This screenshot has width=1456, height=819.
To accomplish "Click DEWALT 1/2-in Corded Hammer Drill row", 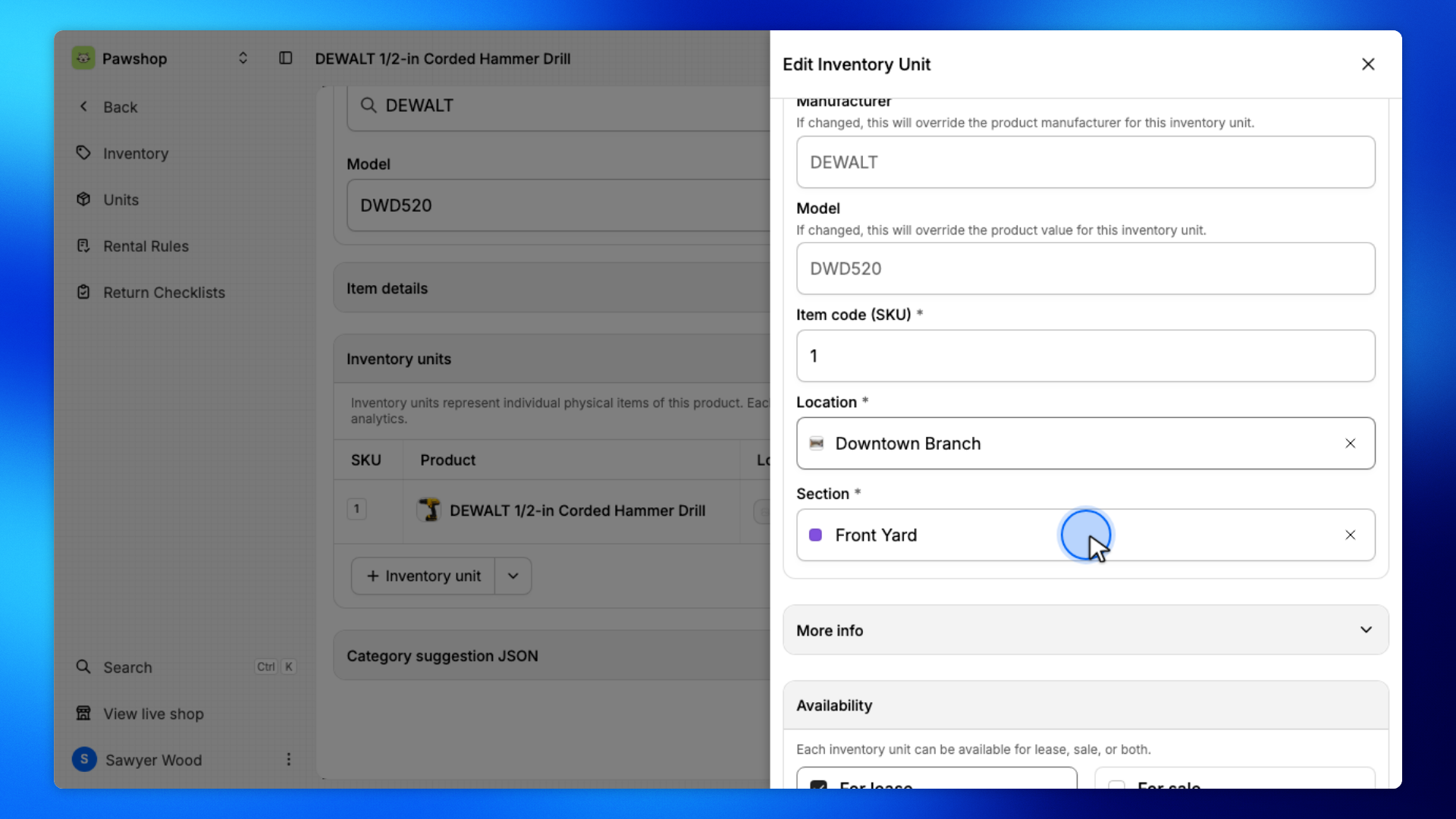I will (577, 511).
